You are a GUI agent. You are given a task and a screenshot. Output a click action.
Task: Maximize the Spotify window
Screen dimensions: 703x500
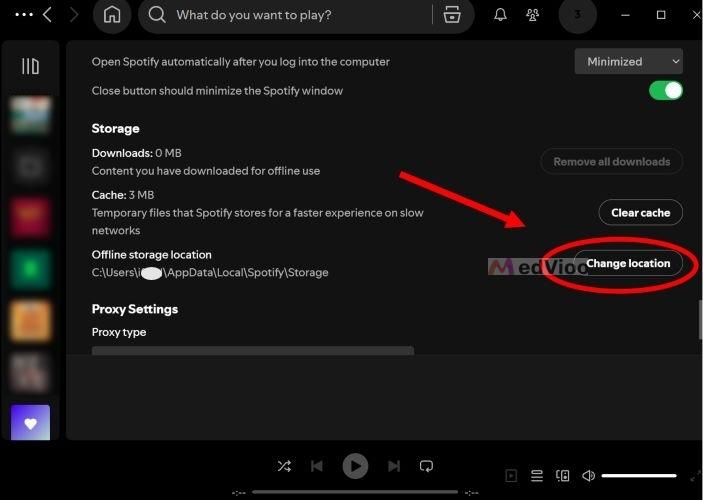[661, 15]
